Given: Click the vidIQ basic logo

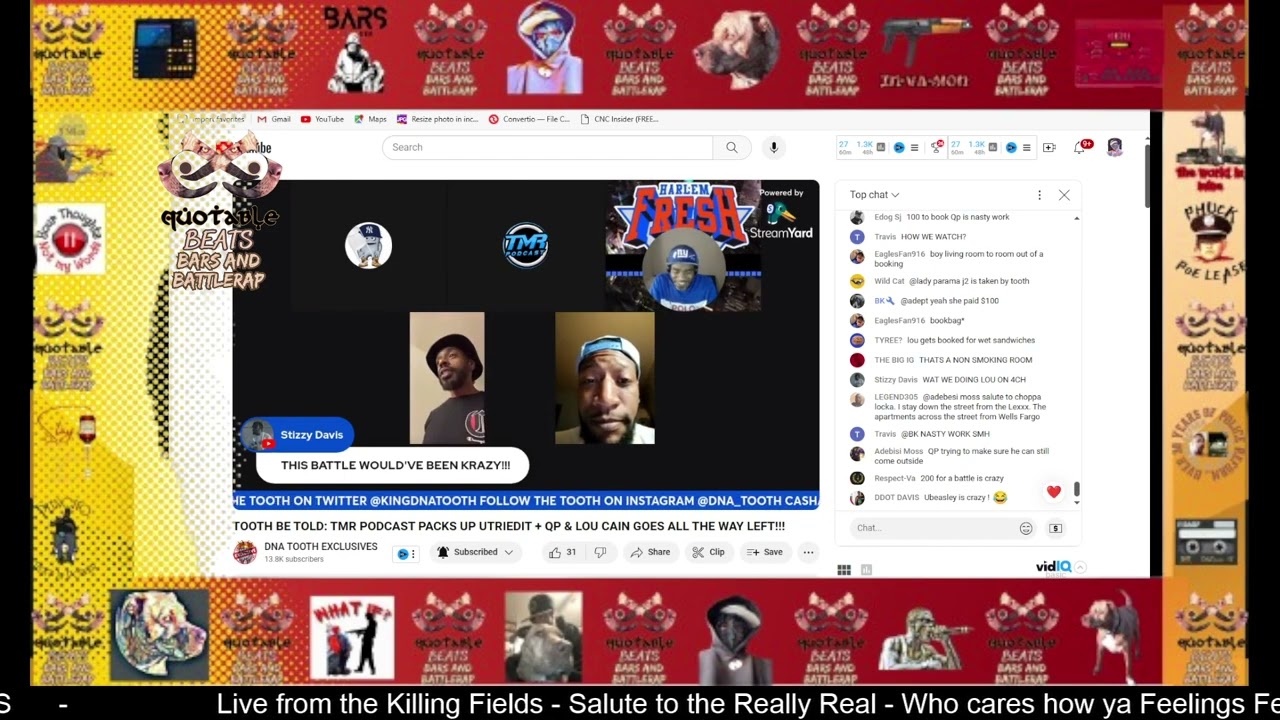Looking at the screenshot, I should pyautogui.click(x=1054, y=567).
